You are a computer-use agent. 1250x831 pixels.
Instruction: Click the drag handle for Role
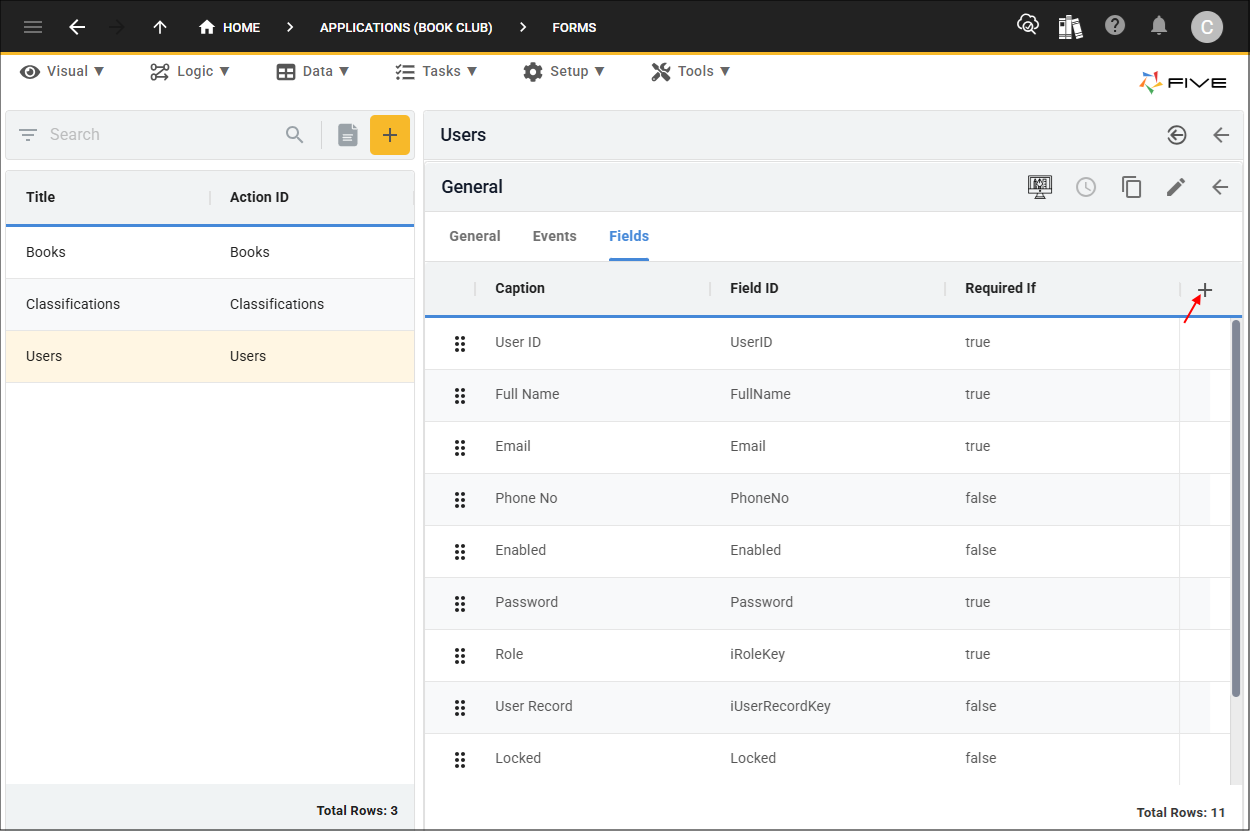(x=460, y=655)
